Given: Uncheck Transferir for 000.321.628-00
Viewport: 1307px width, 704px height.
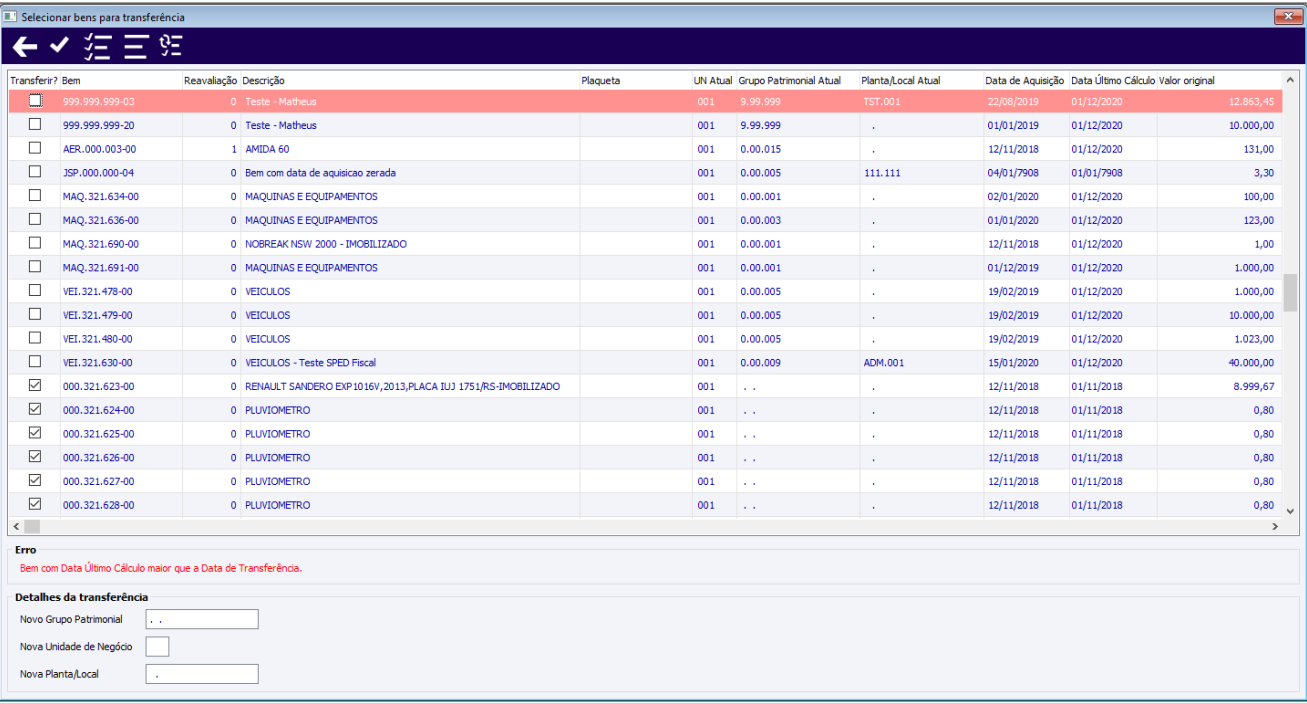Looking at the screenshot, I should 35,504.
